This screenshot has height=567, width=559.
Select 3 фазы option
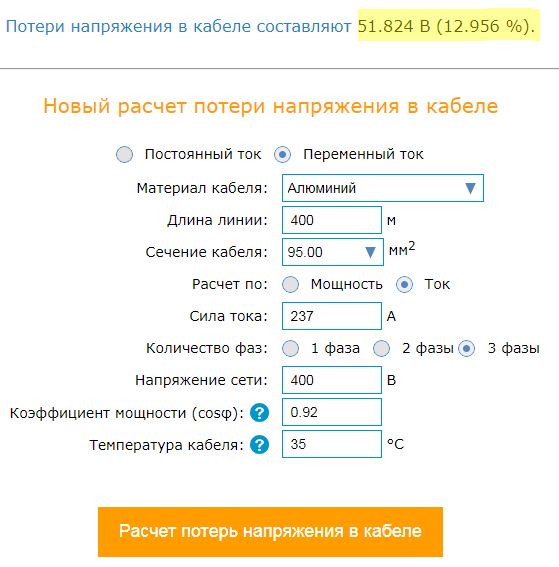[x=467, y=349]
